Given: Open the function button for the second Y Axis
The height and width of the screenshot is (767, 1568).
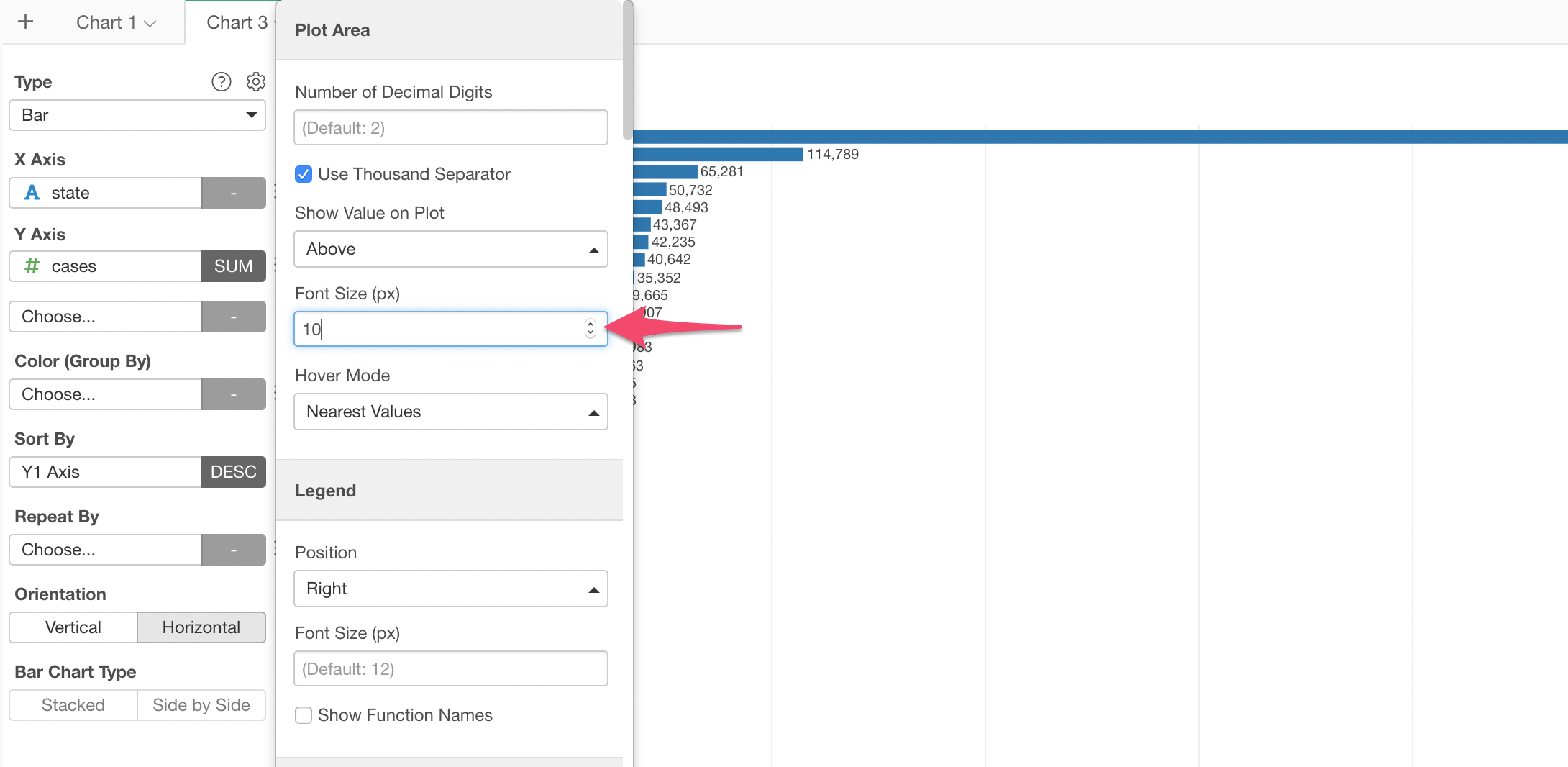Looking at the screenshot, I should tap(234, 317).
